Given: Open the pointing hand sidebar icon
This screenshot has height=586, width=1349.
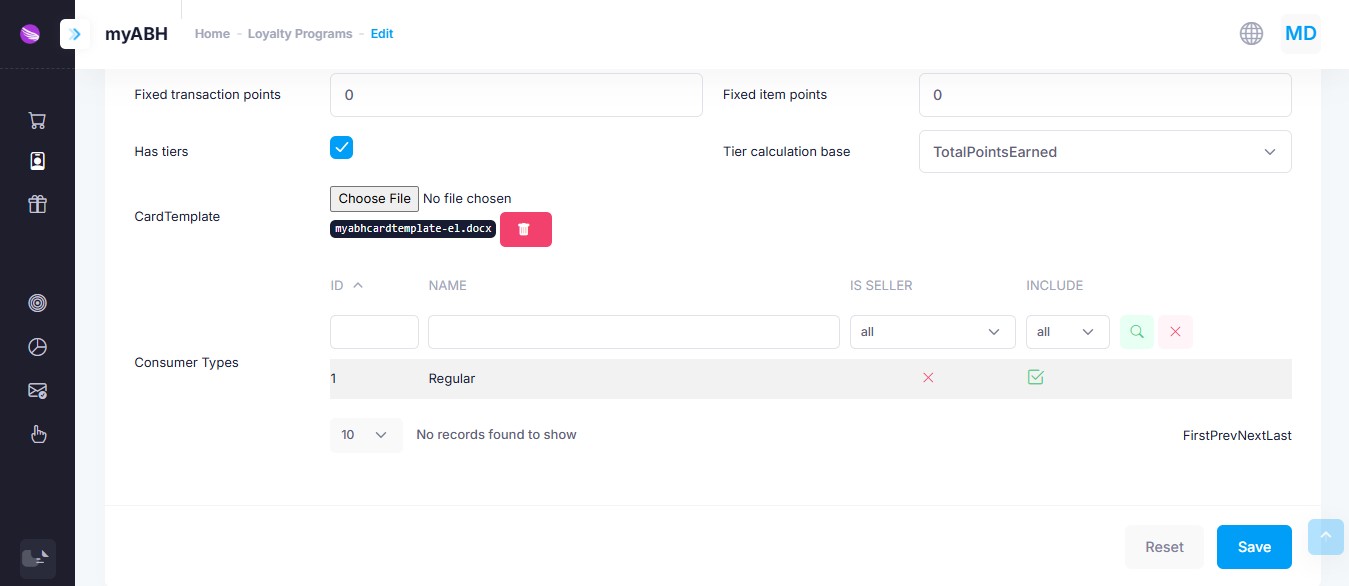Looking at the screenshot, I should [x=37, y=434].
